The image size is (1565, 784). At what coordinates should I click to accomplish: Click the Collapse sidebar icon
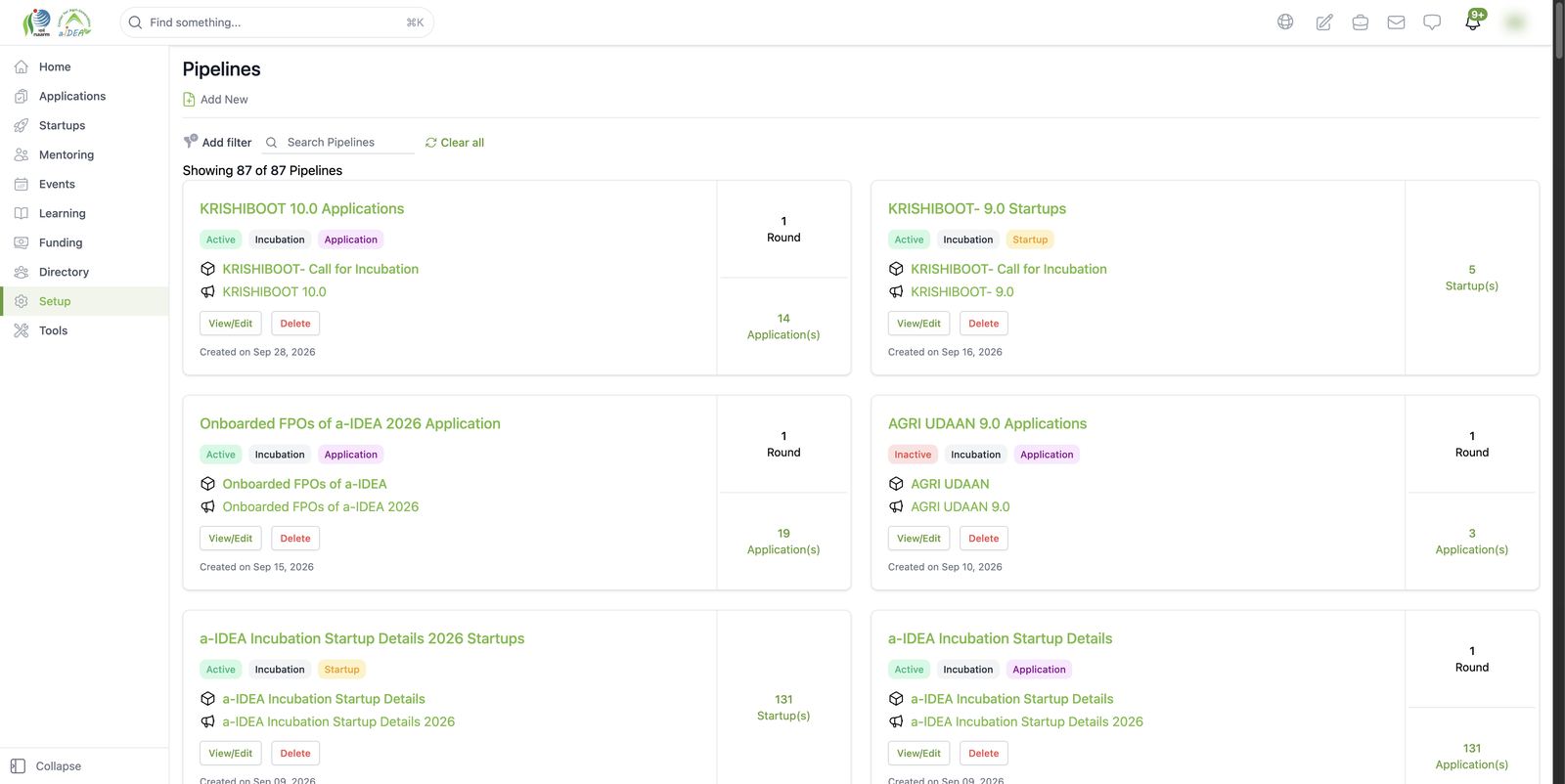click(x=18, y=766)
